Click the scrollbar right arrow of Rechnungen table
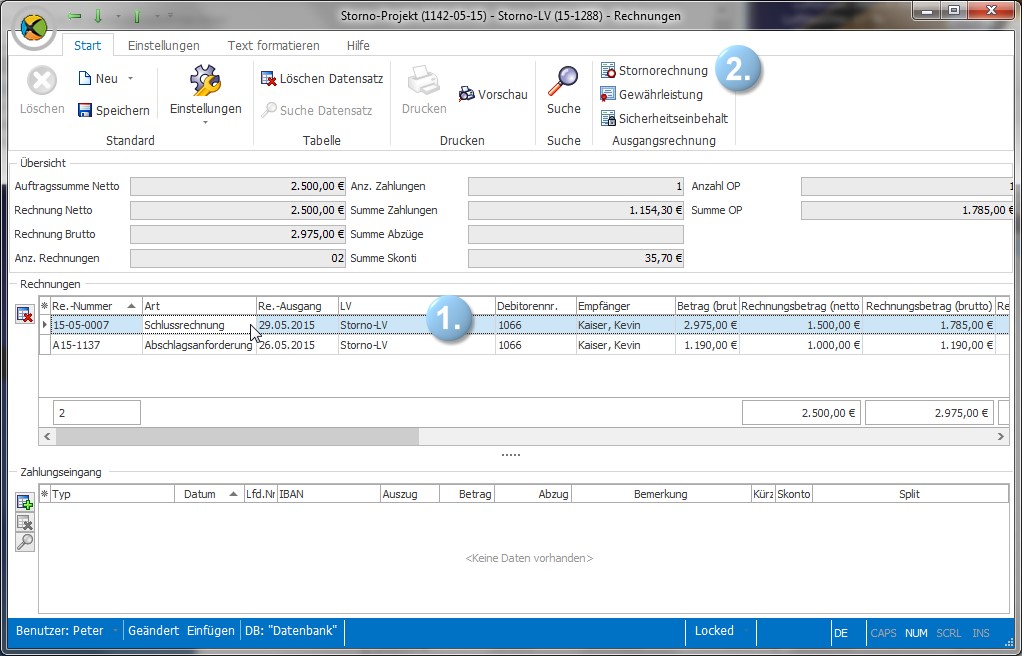Image resolution: width=1022 pixels, height=656 pixels. (x=1001, y=436)
